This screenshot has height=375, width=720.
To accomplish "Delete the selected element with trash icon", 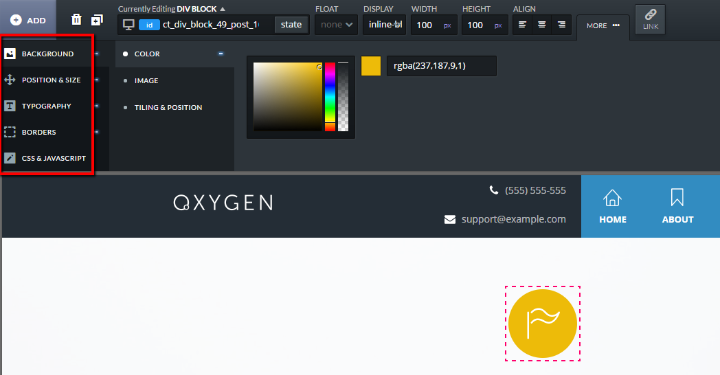I will (x=76, y=20).
